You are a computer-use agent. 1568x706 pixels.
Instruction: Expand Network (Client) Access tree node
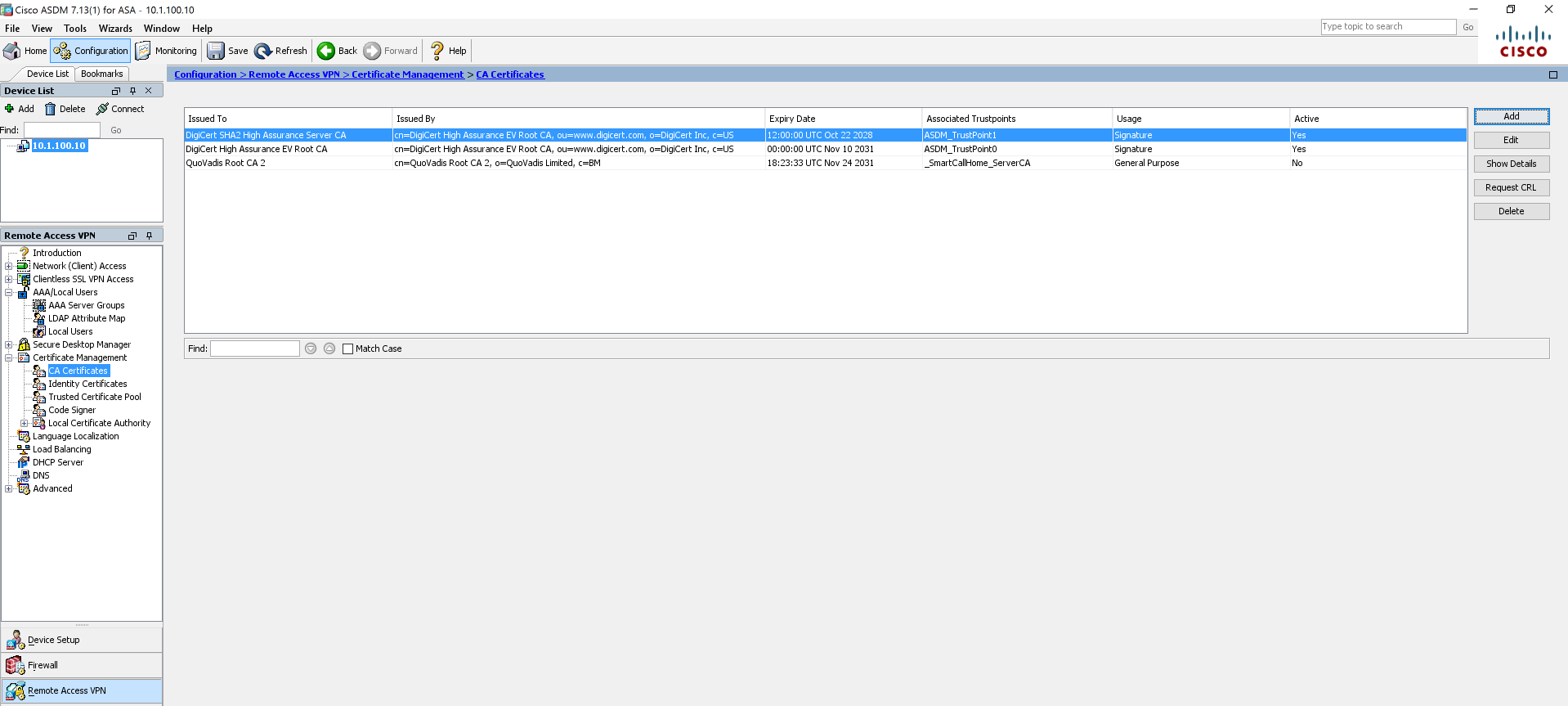coord(9,266)
